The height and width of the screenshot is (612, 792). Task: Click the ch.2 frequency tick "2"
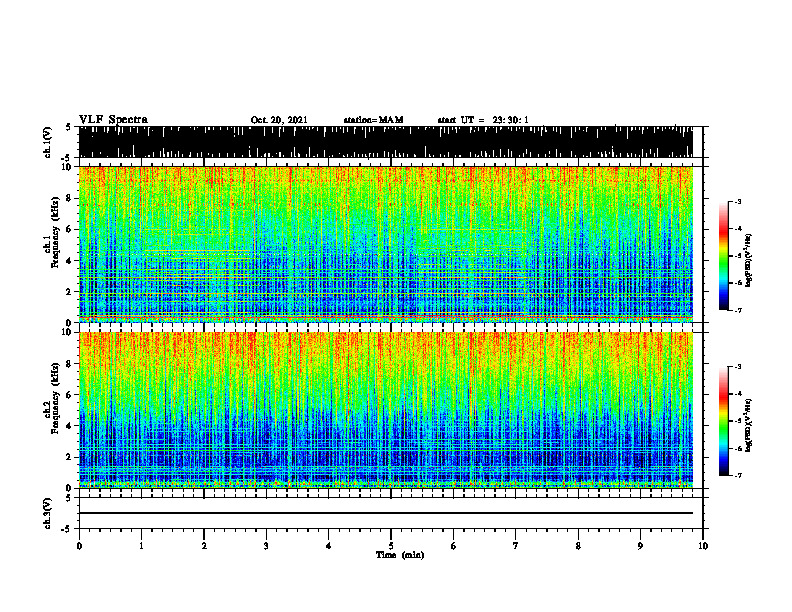pos(69,457)
